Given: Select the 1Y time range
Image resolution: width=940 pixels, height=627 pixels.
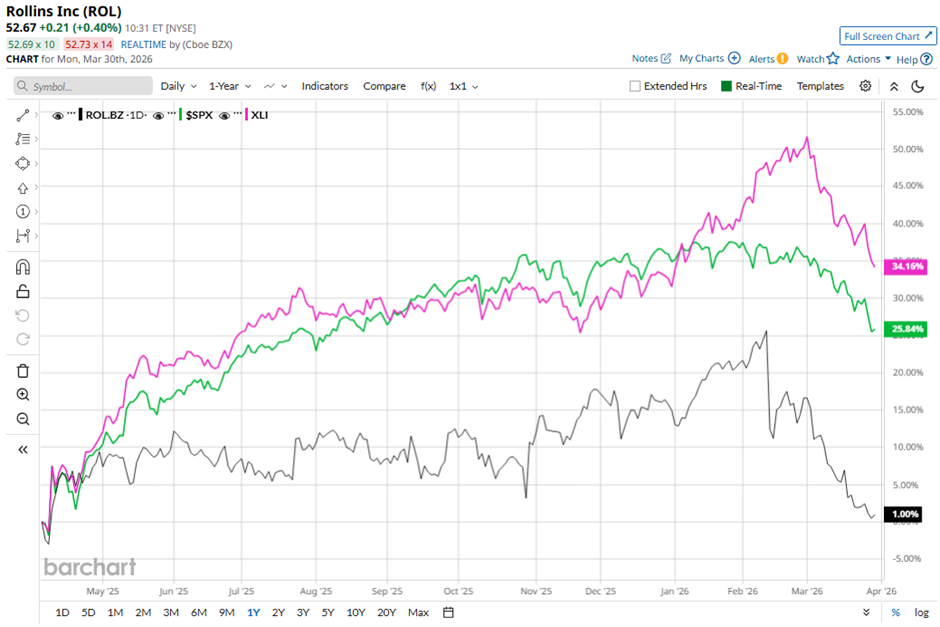Looking at the screenshot, I should click(x=254, y=613).
